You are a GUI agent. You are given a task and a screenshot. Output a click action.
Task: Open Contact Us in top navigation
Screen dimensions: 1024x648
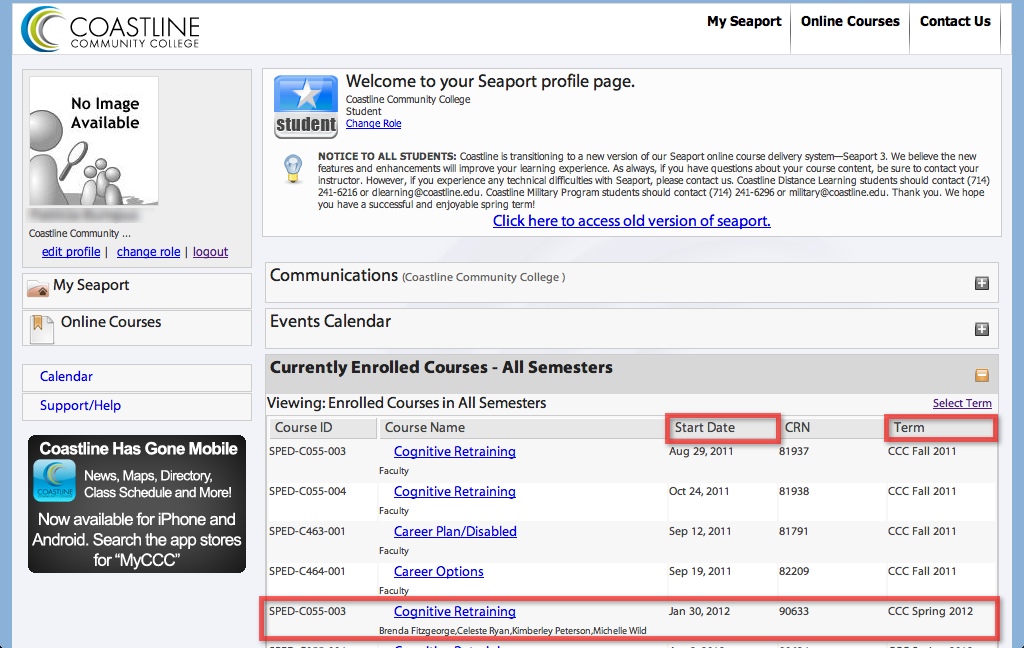955,22
